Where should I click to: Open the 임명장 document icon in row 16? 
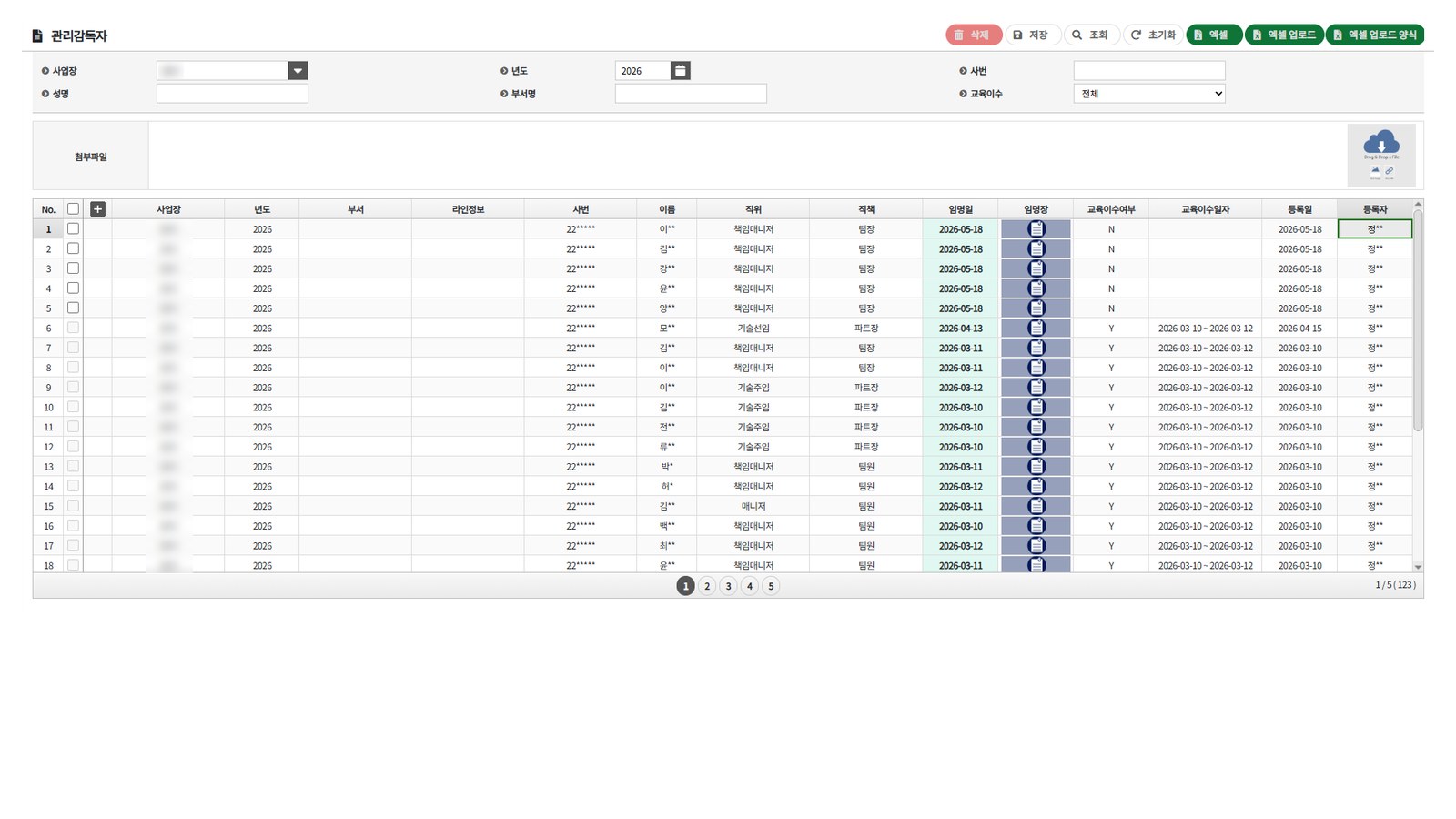1036,526
